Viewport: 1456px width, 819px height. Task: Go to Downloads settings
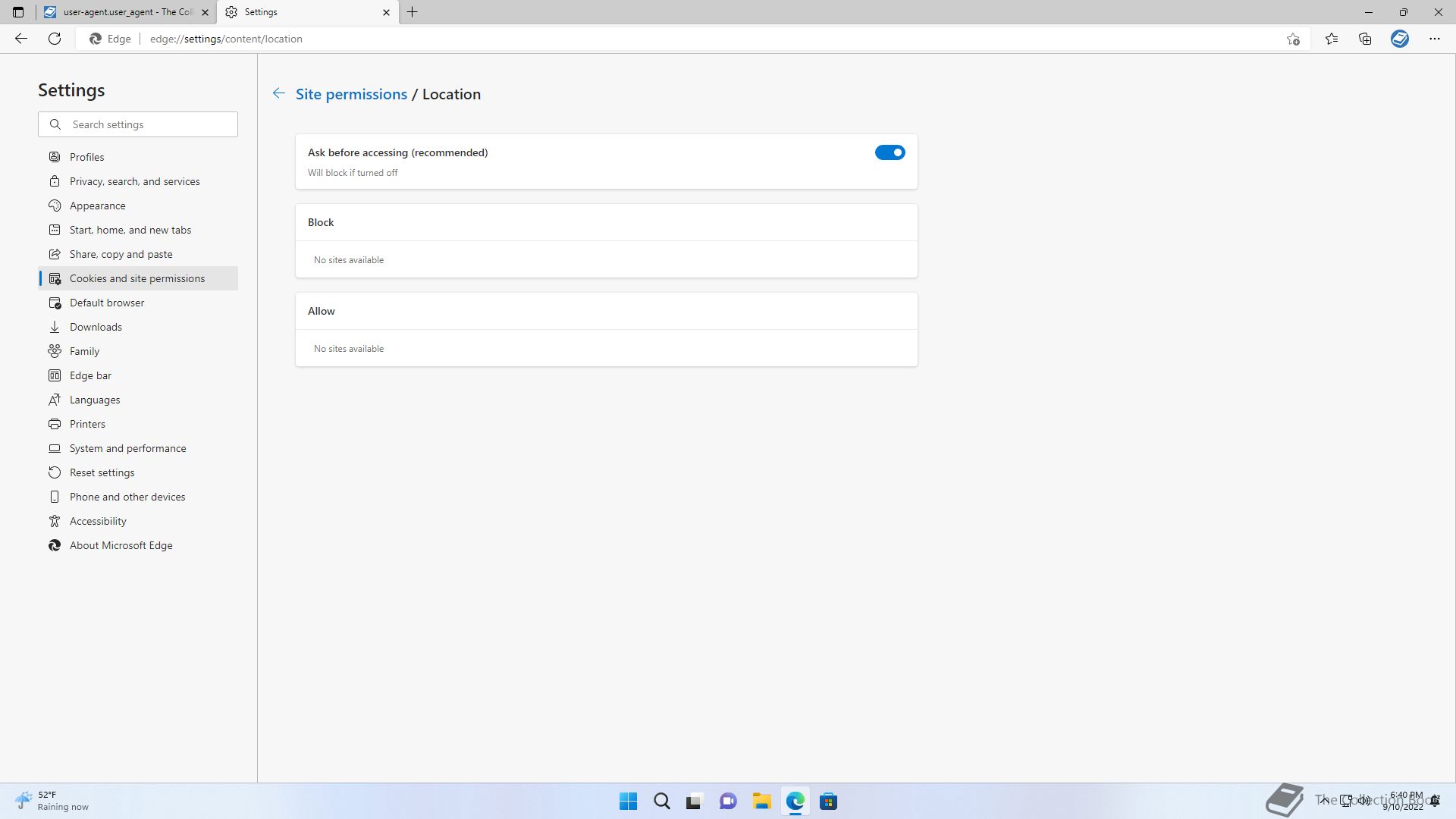click(96, 327)
